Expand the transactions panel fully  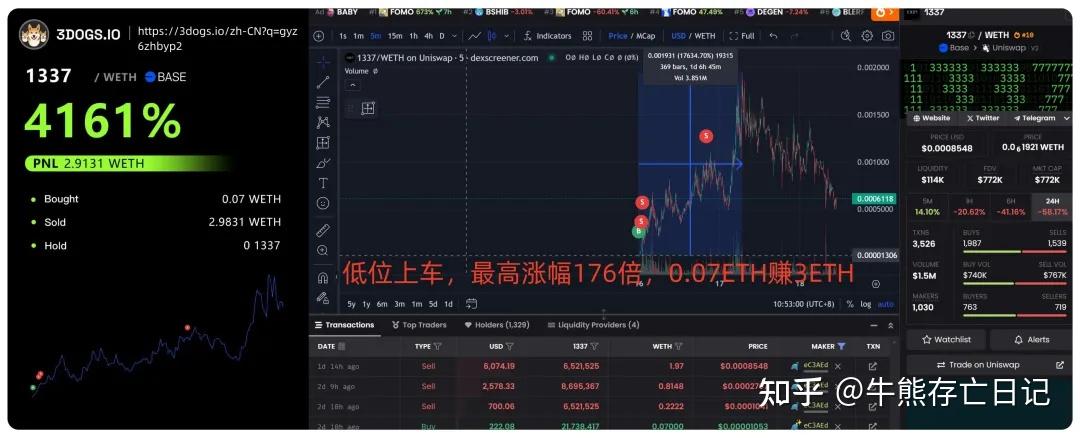[x=891, y=325]
